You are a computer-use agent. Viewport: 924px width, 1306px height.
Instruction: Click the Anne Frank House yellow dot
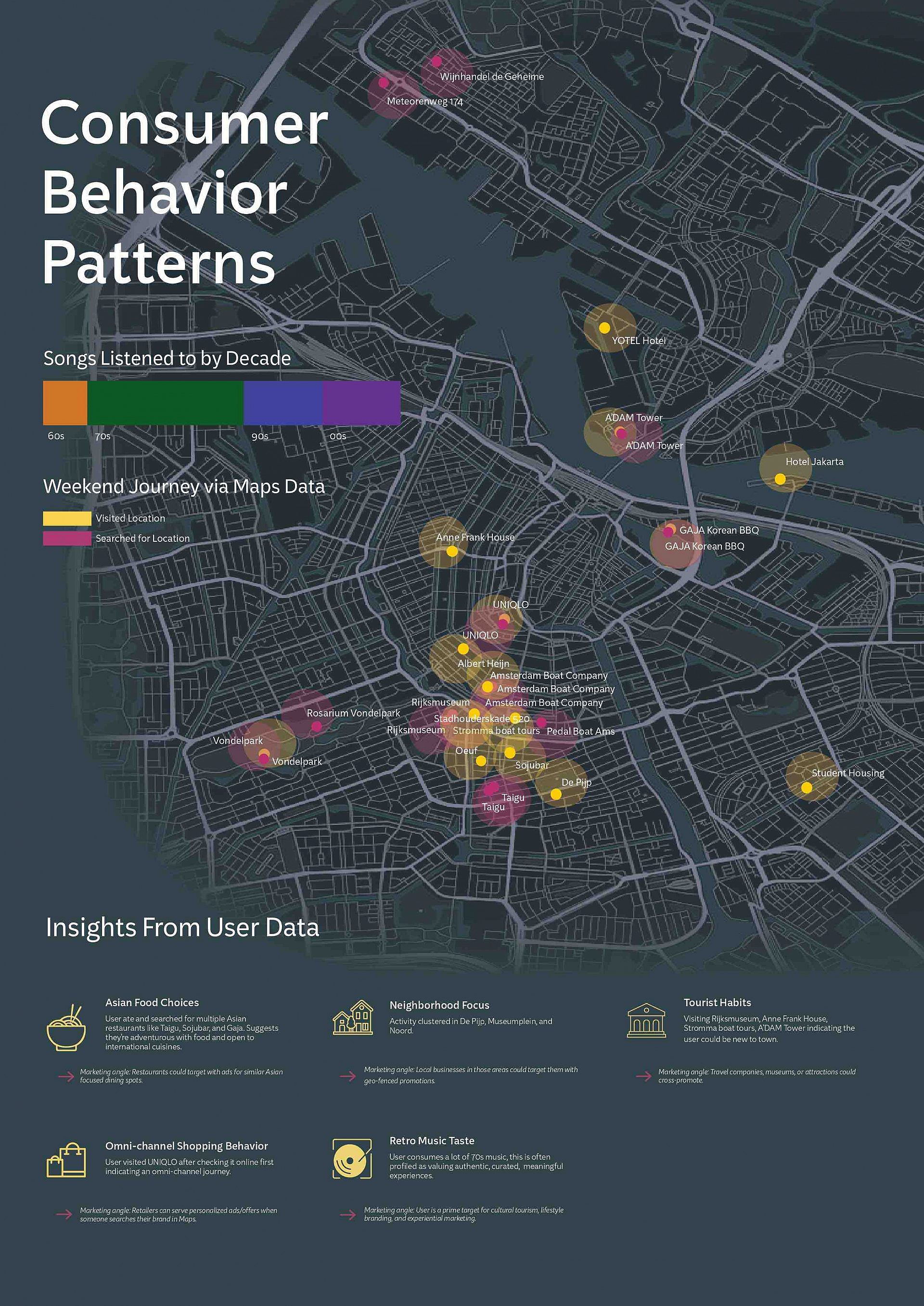coord(452,551)
